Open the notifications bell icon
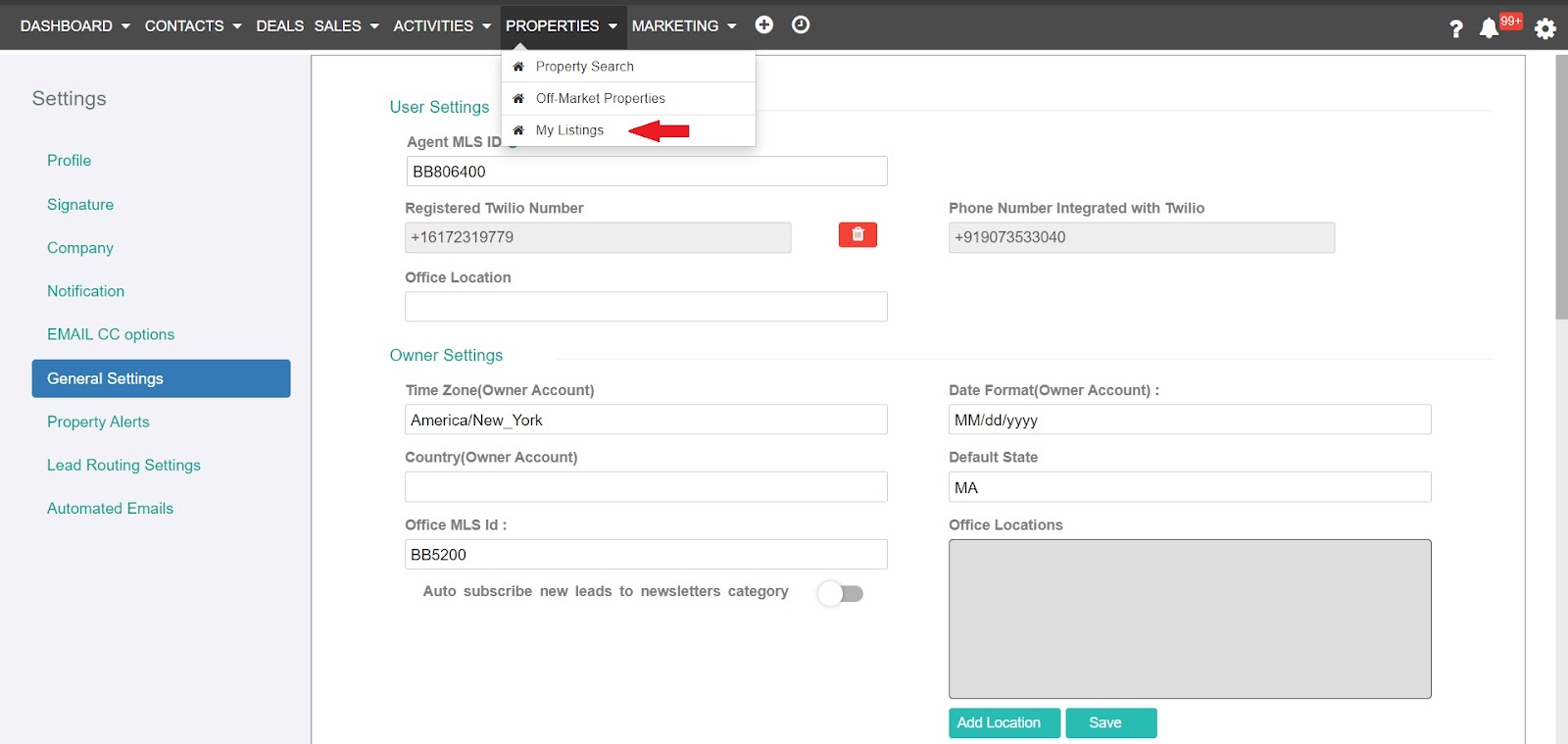This screenshot has width=1568, height=744. point(1489,27)
